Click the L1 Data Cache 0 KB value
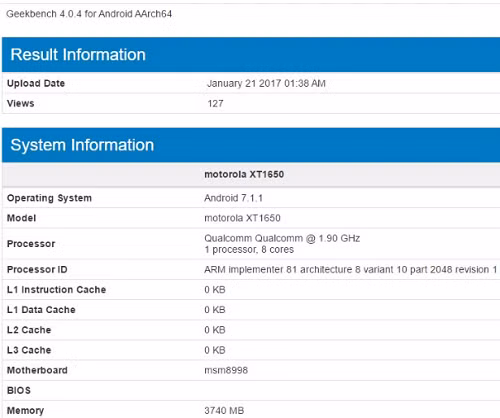This screenshot has height=418, width=500. pos(215,310)
